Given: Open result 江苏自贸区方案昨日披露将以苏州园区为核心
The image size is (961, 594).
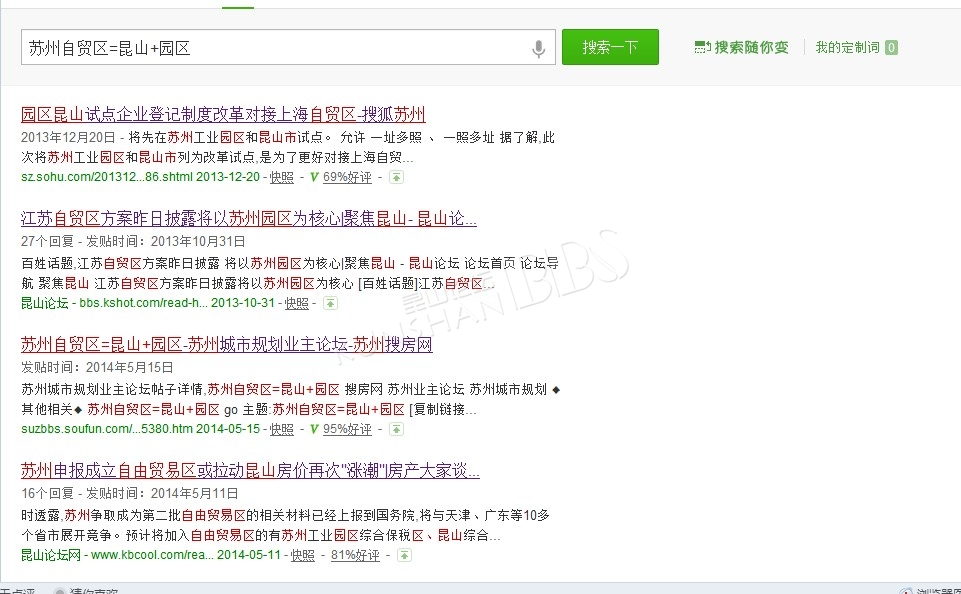Looking at the screenshot, I should pos(249,218).
